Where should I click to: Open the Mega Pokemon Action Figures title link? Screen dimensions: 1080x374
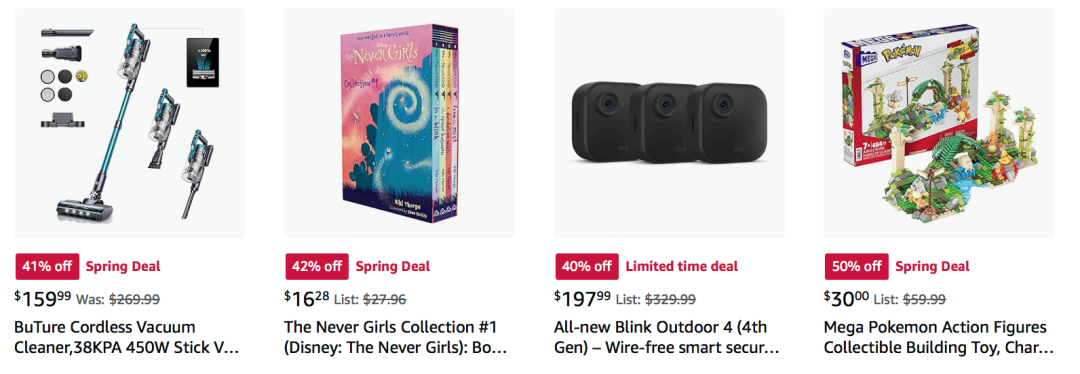point(938,337)
